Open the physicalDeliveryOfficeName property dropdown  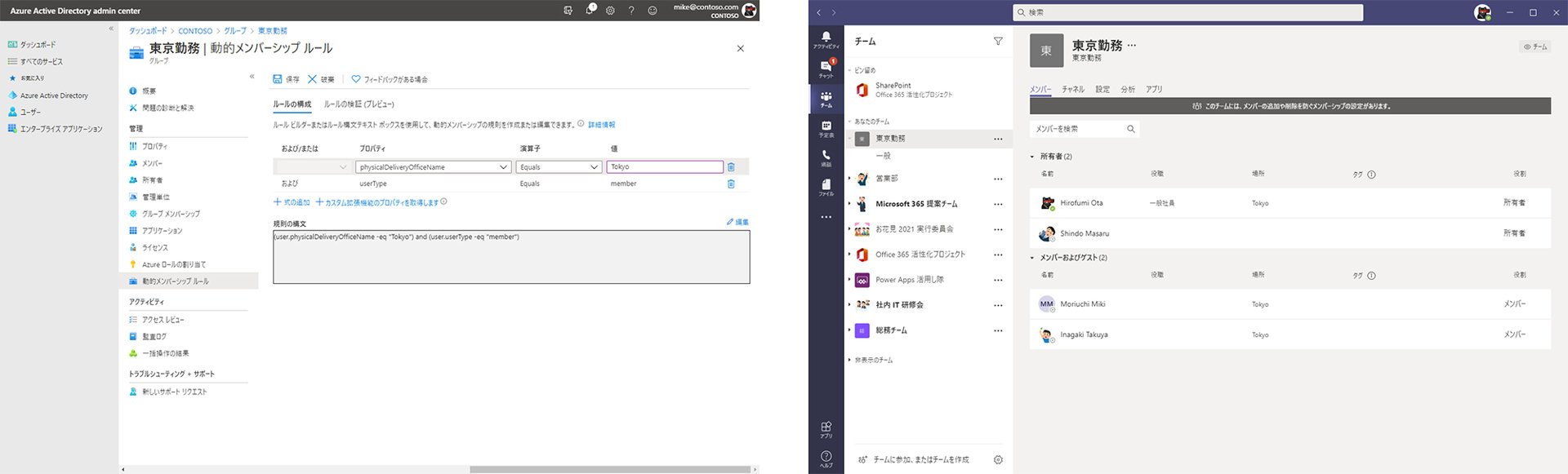434,167
